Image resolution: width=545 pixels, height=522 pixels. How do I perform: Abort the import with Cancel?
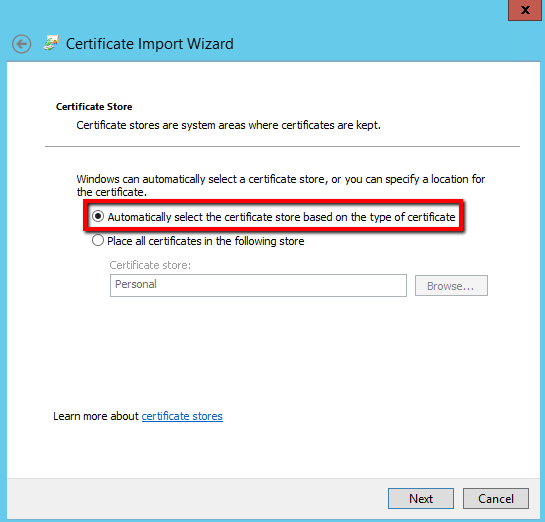496,499
